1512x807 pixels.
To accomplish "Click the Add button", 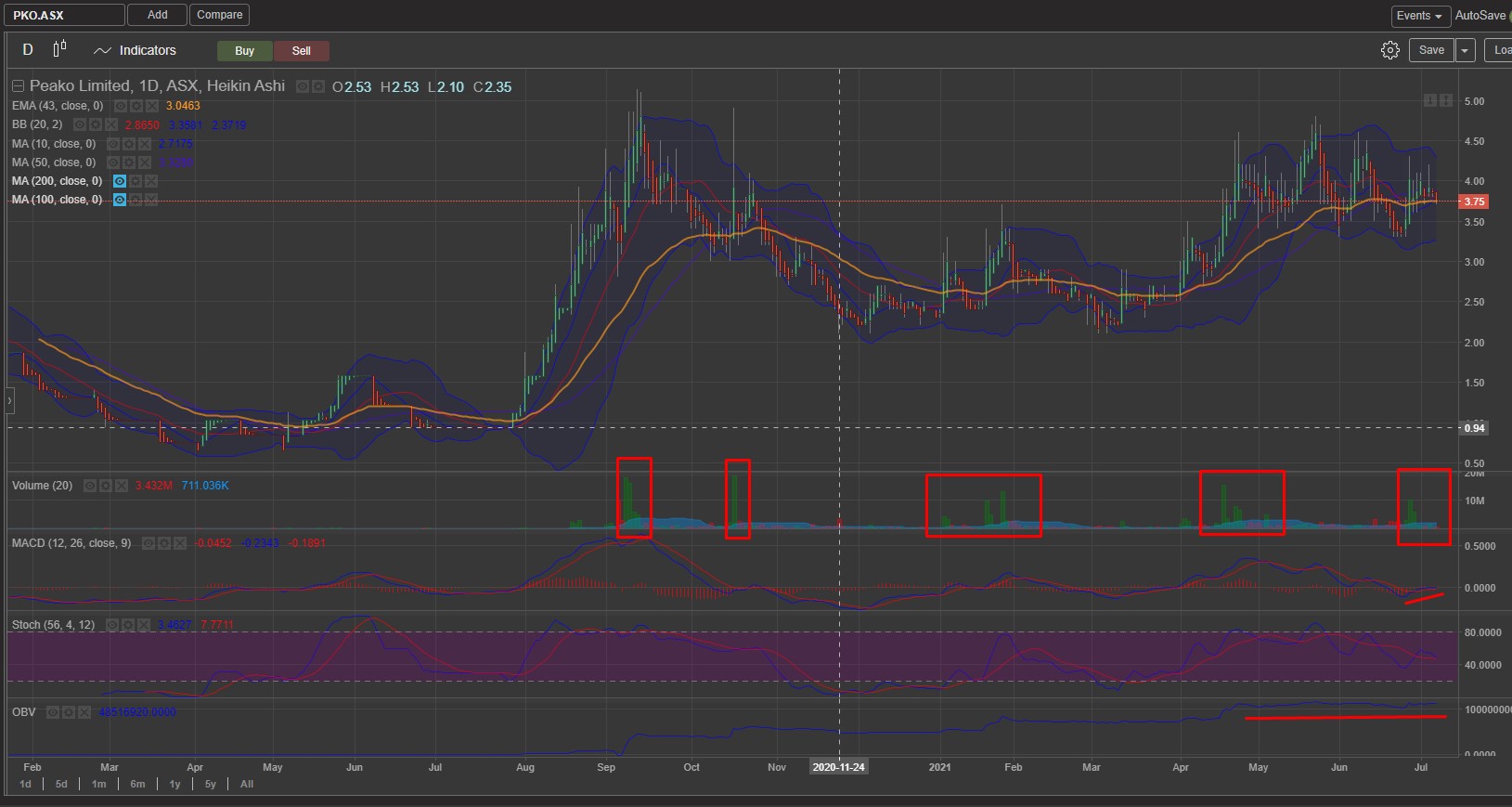I will pos(158,15).
